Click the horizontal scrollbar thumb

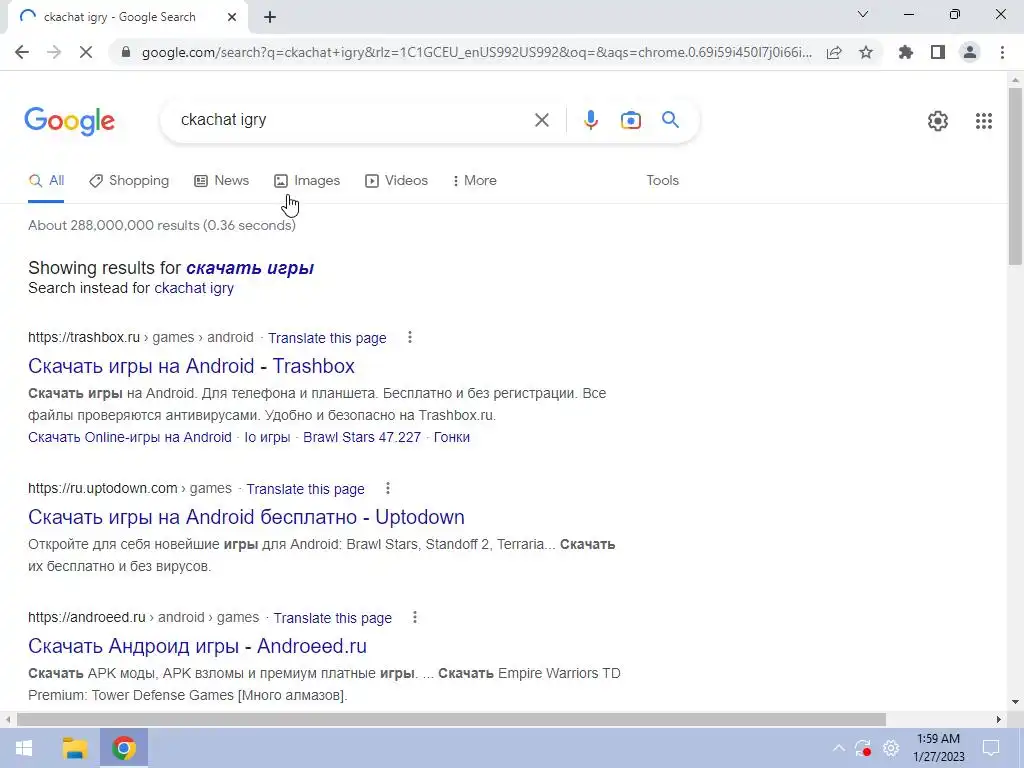click(451, 720)
